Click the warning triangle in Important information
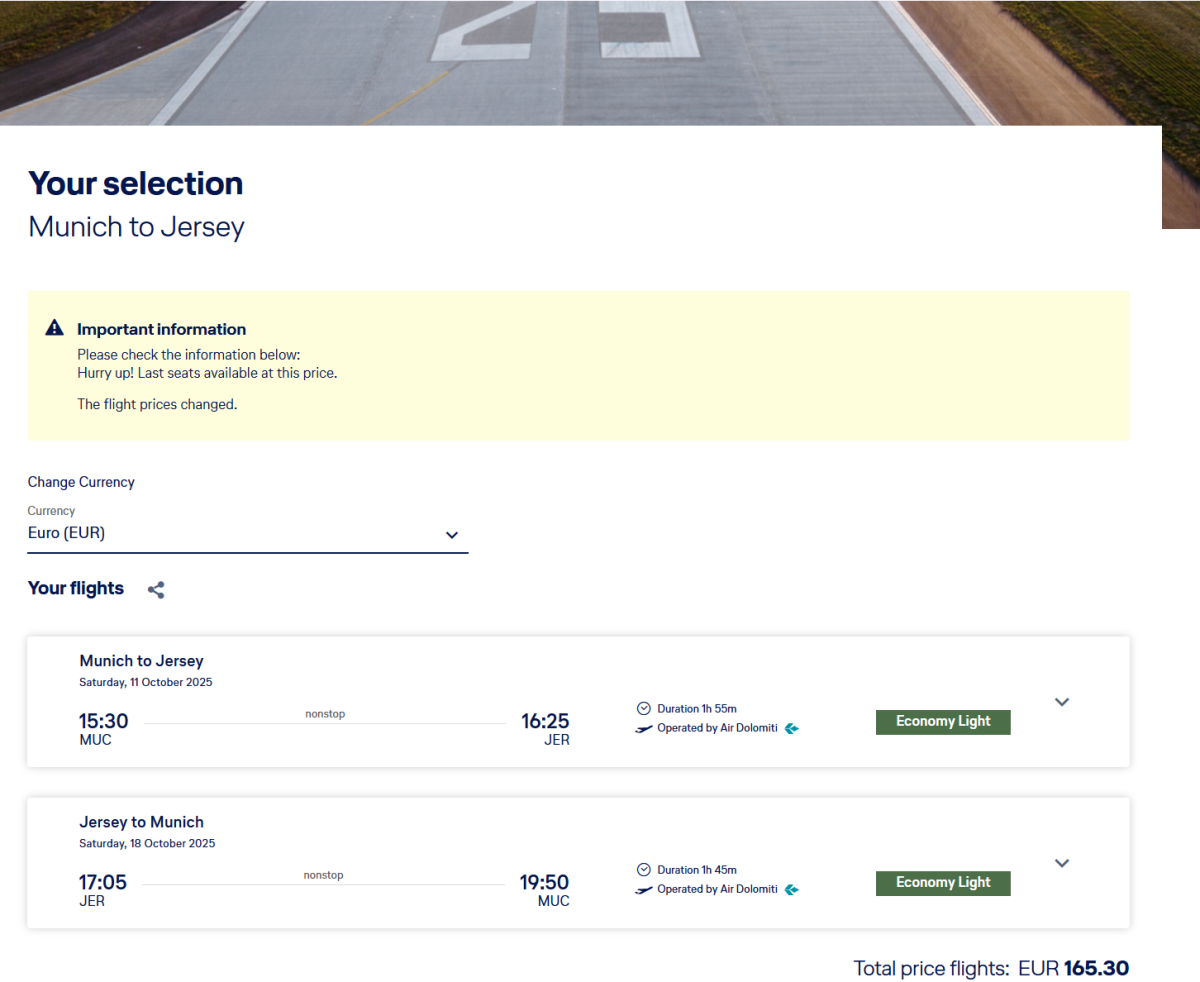Screen dimensions: 1200x982 point(55,328)
